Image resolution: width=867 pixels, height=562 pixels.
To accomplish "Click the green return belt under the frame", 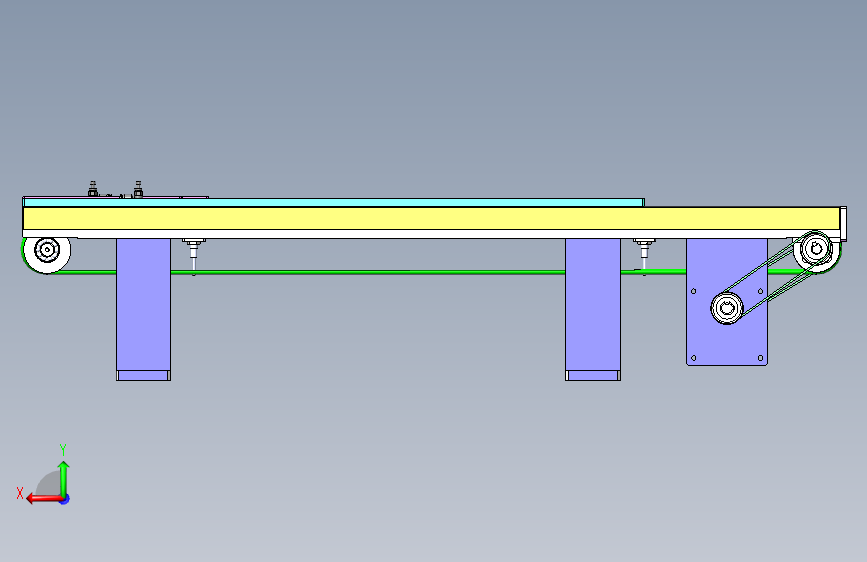I will [368, 272].
